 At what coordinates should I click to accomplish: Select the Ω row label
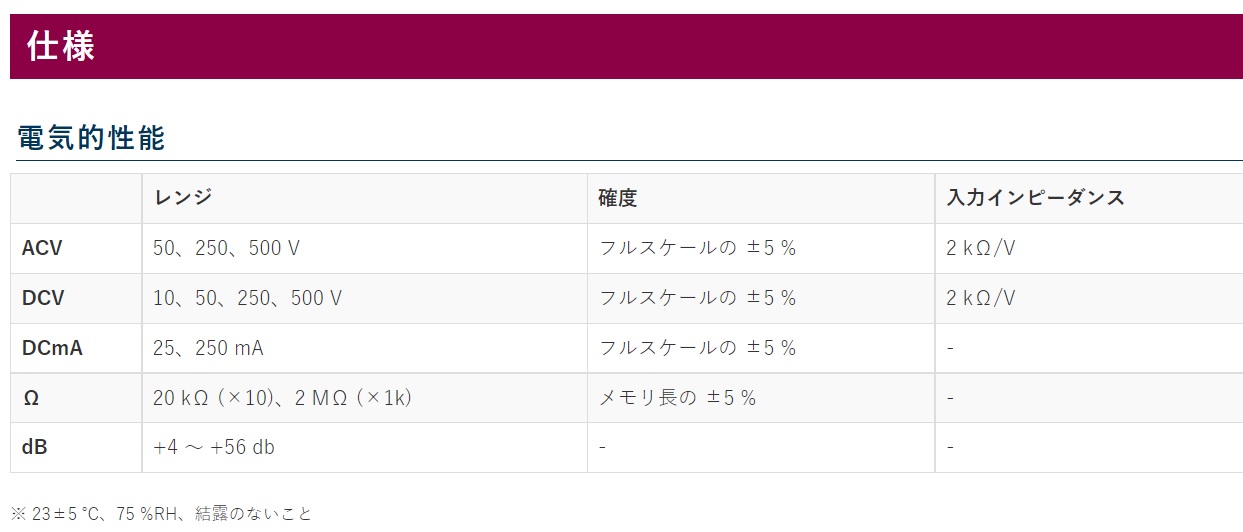point(31,398)
